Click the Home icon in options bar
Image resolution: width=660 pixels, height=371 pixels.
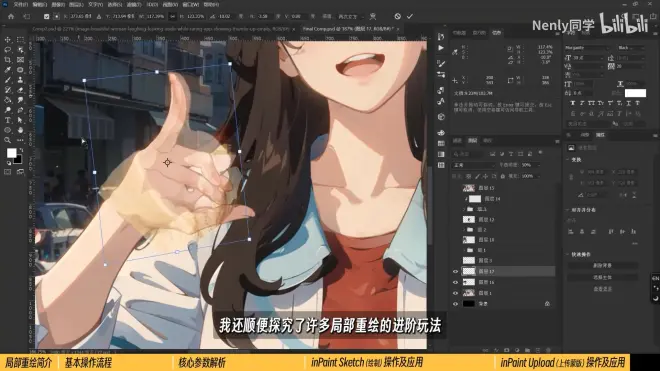coord(11,16)
